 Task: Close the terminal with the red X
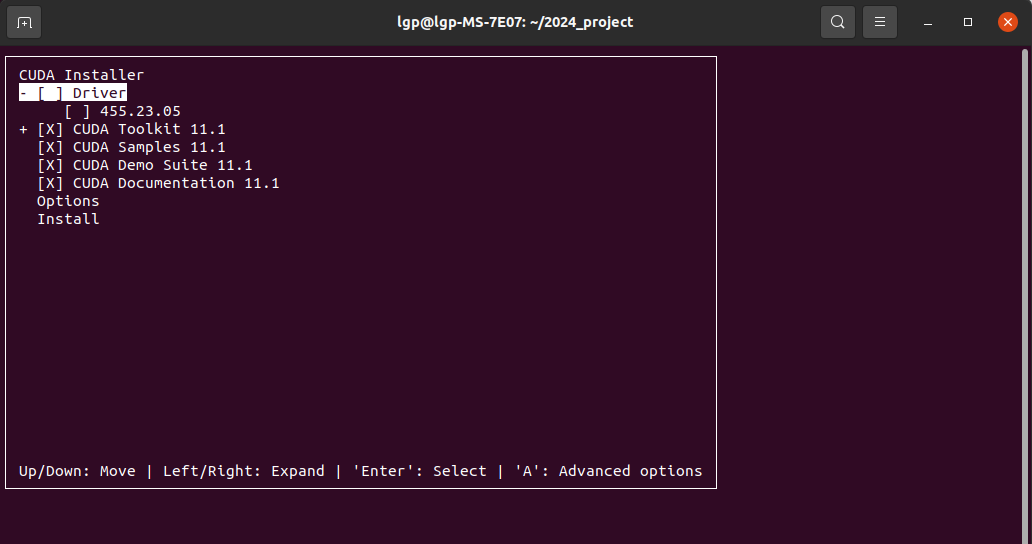[1008, 22]
